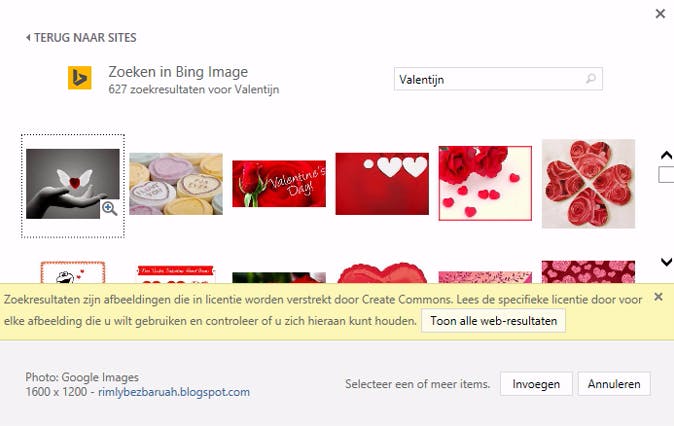Close the image search dialog
This screenshot has width=674, height=426.
[660, 14]
